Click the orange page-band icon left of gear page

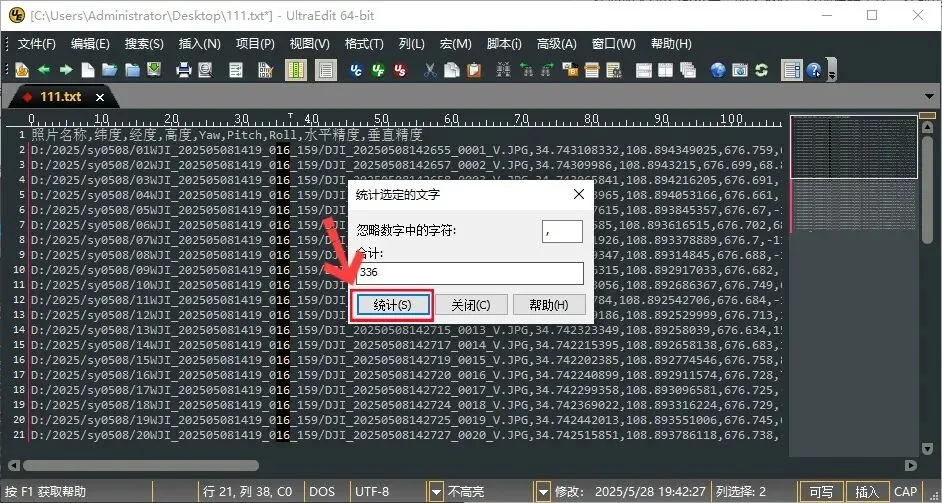coord(592,70)
